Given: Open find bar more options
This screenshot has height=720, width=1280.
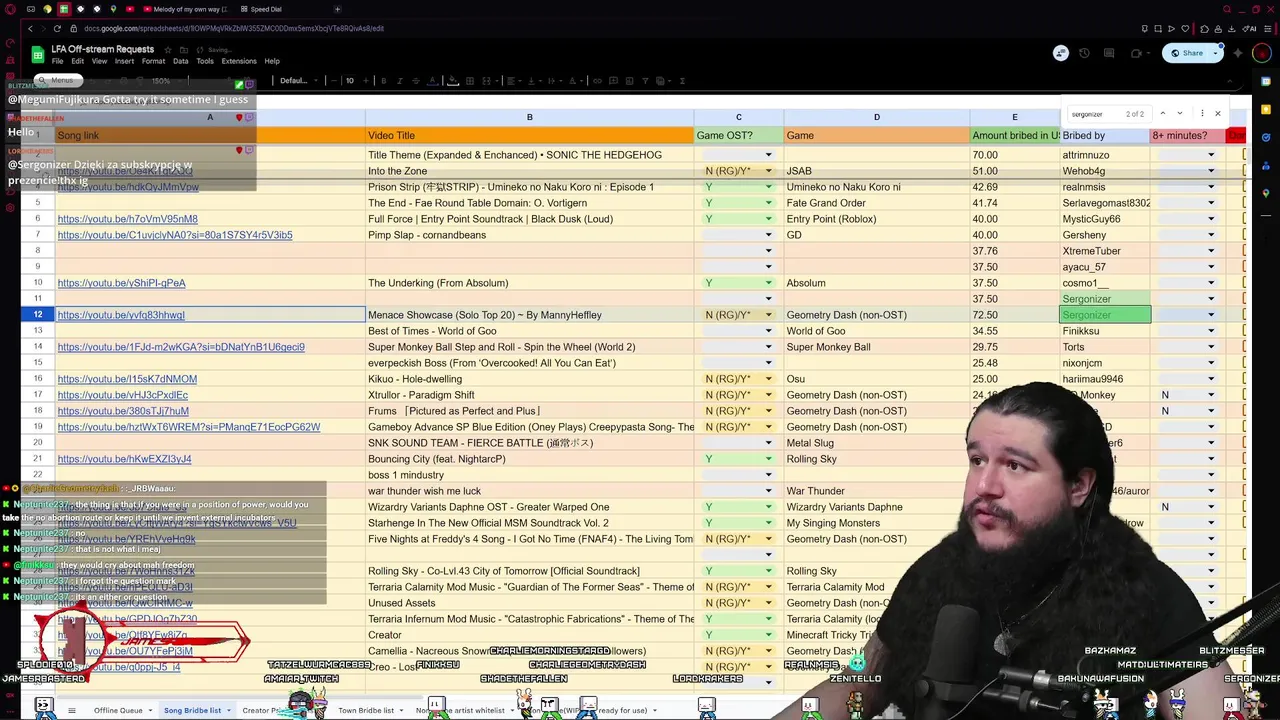Looking at the screenshot, I should 1202,114.
